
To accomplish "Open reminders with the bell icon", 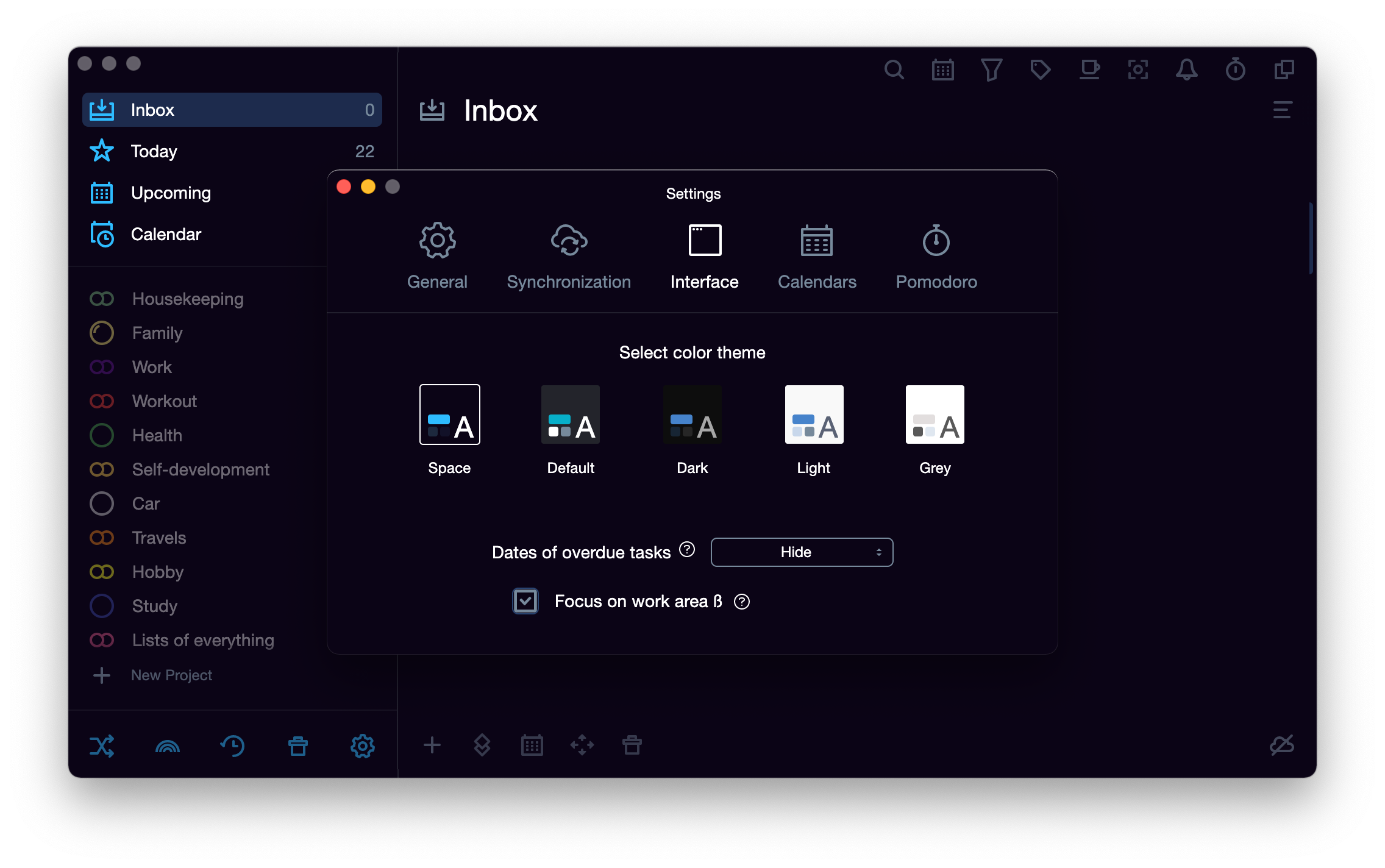I will (x=1186, y=70).
